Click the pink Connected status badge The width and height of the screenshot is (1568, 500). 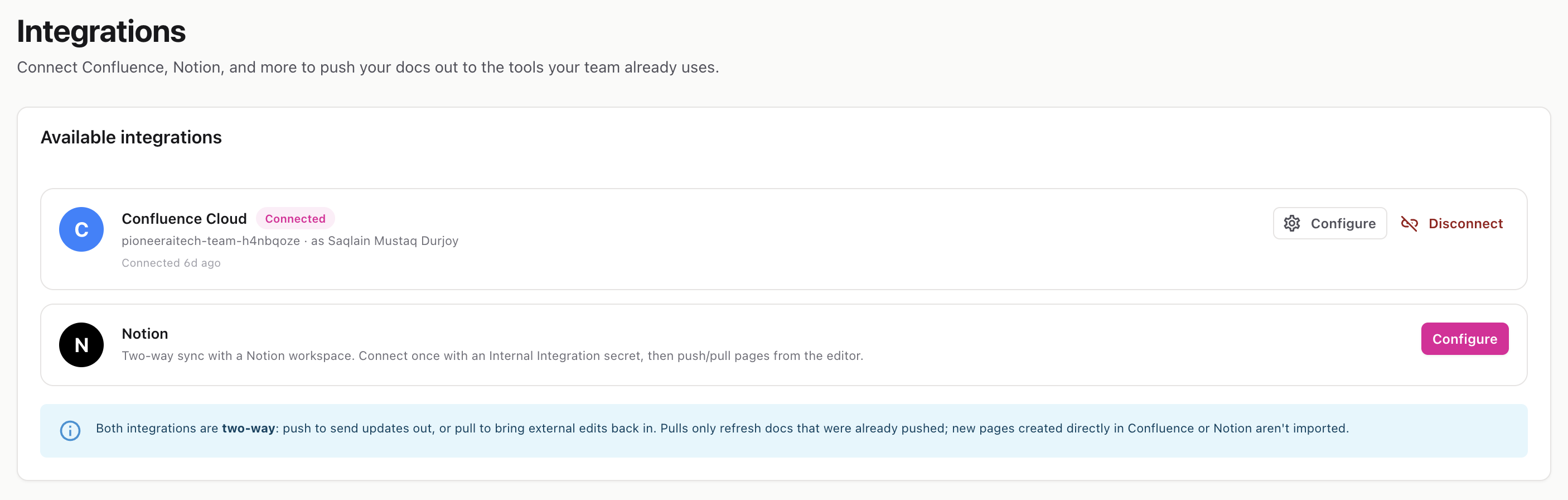point(295,219)
